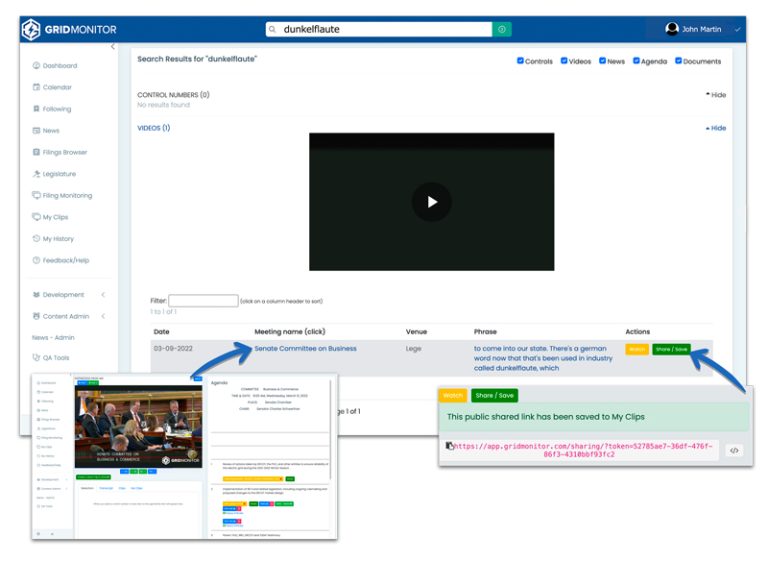Click the magnifier icon in search box
768x561 pixels.
(x=273, y=29)
